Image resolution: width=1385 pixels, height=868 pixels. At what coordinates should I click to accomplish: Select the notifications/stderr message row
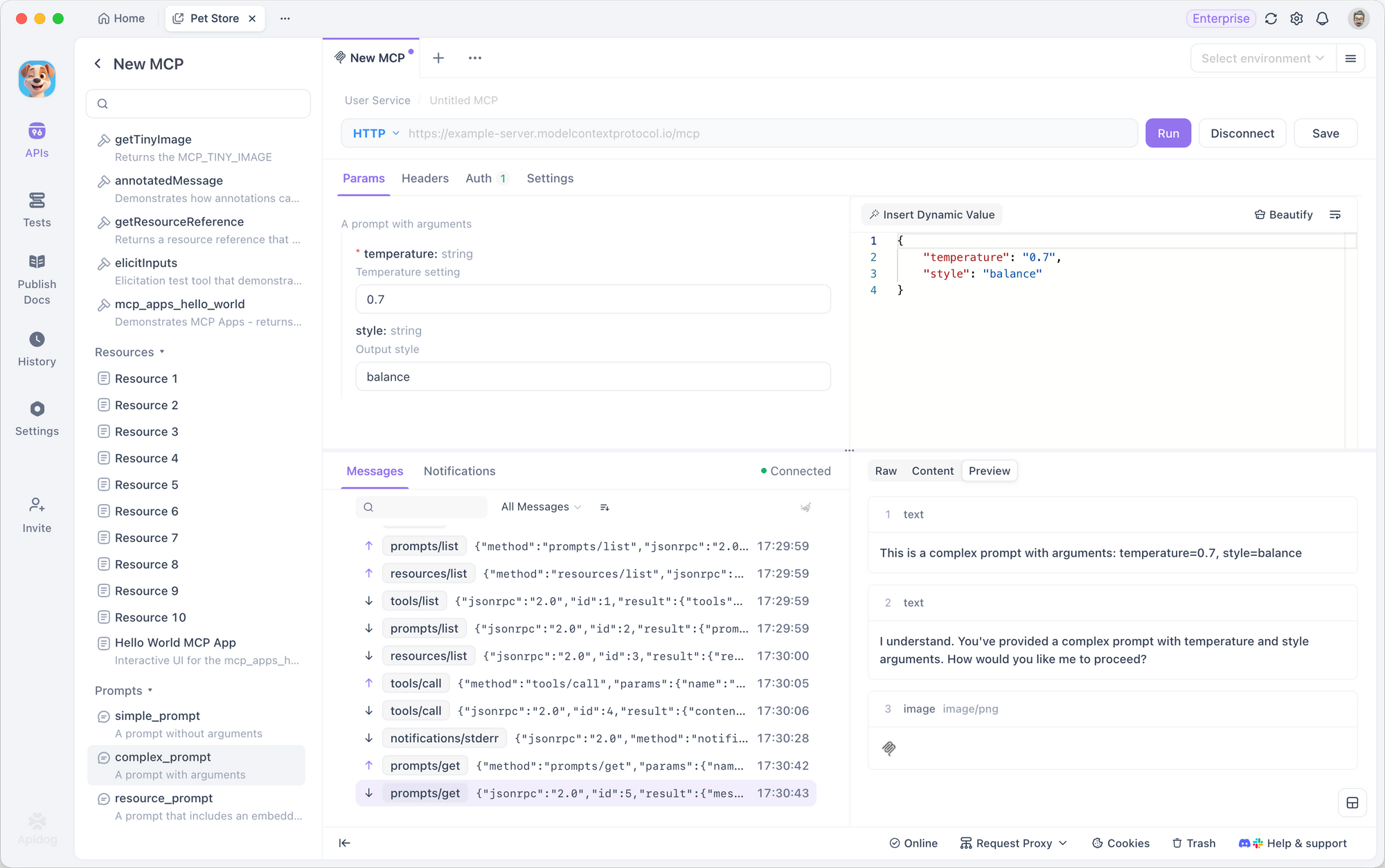point(586,739)
